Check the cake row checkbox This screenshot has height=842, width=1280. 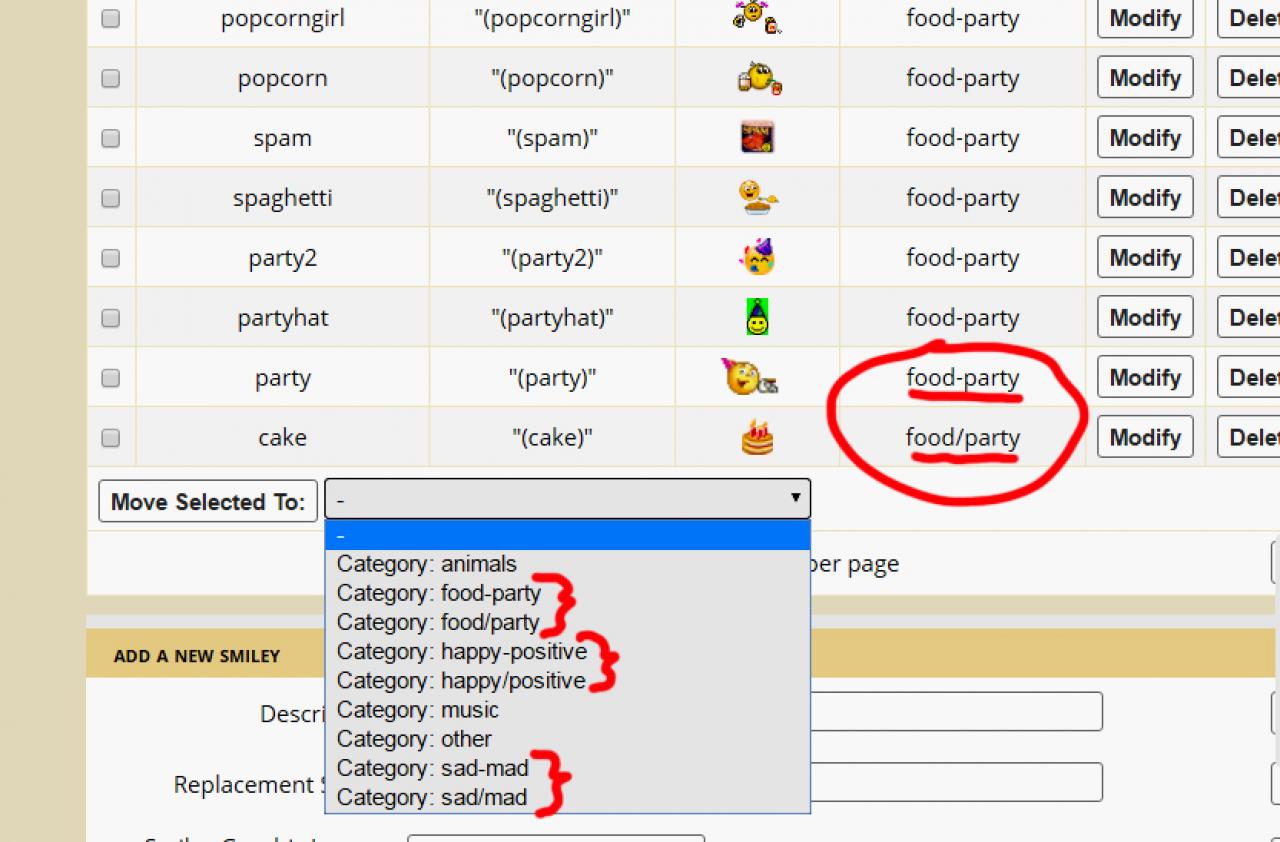pos(111,438)
